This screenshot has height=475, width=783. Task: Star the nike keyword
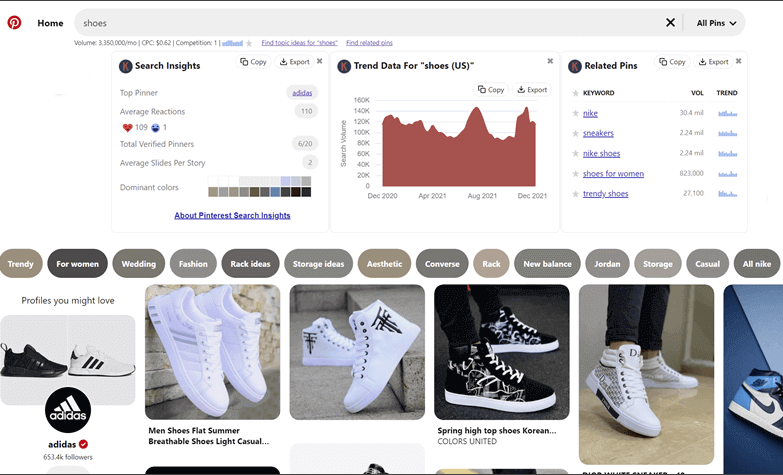[x=575, y=113]
